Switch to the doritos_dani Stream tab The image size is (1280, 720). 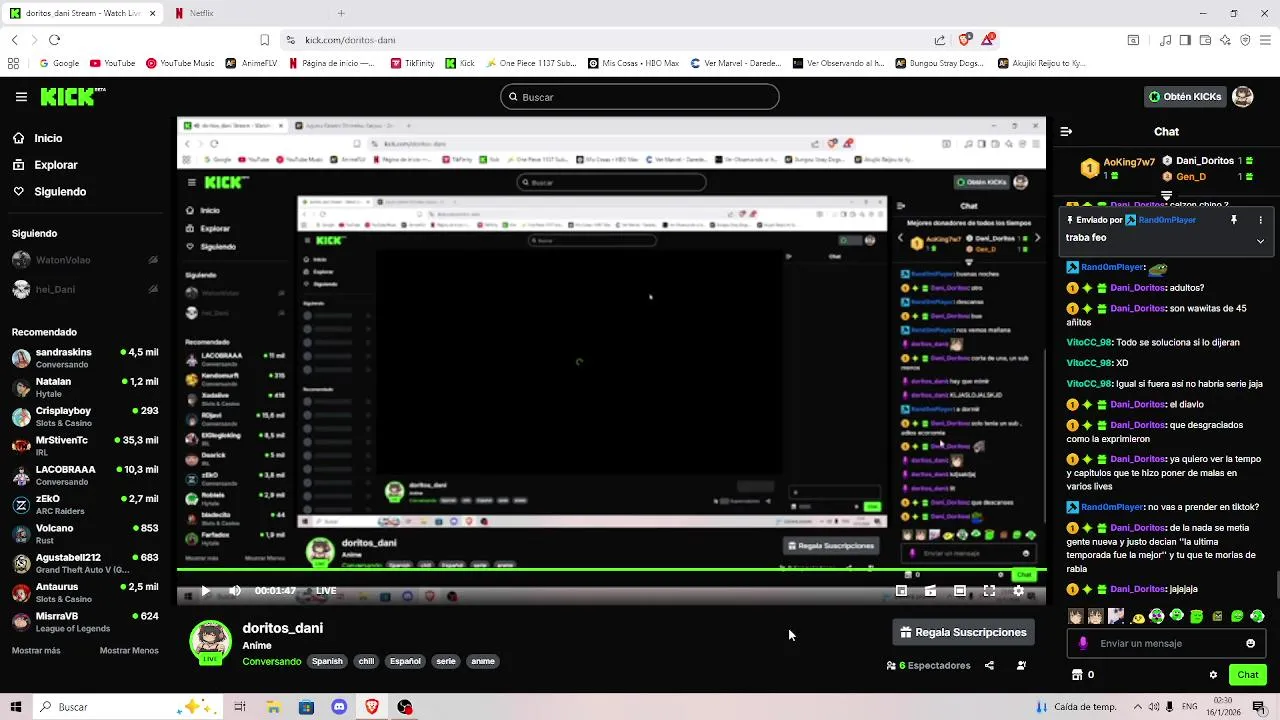click(x=82, y=13)
